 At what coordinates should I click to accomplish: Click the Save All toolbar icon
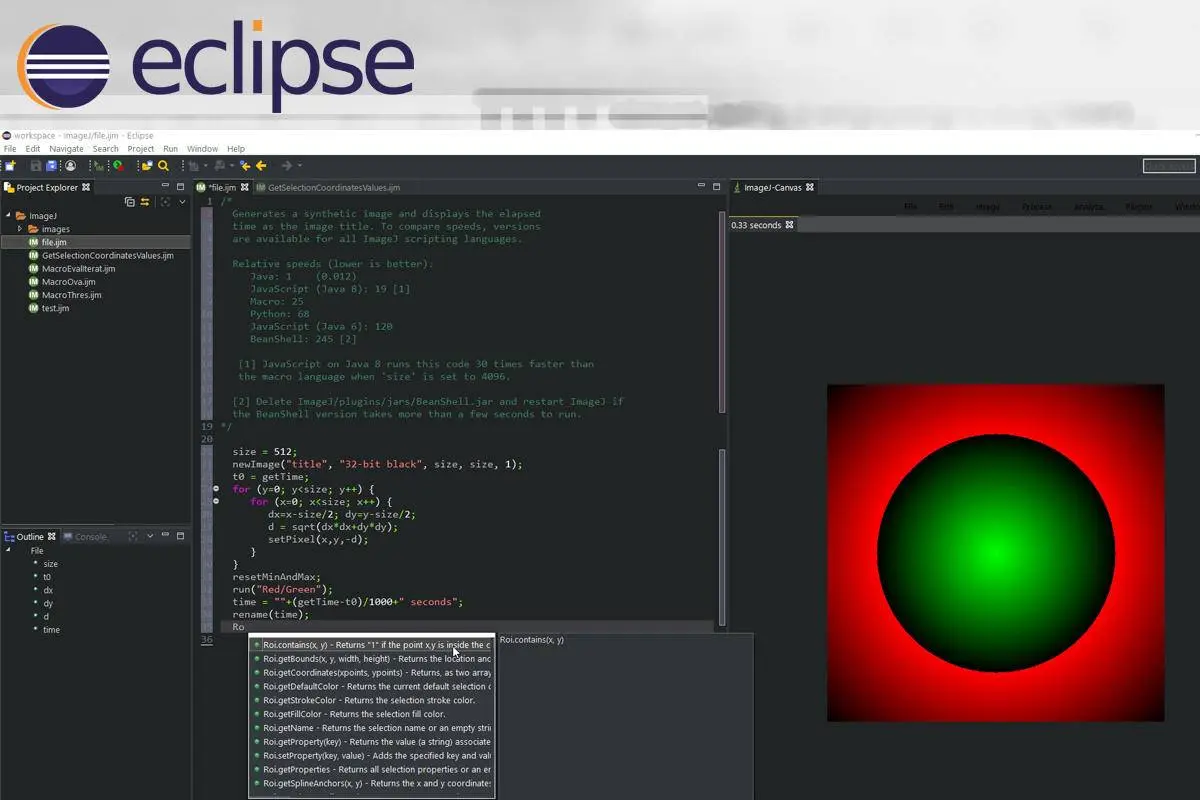(x=51, y=165)
